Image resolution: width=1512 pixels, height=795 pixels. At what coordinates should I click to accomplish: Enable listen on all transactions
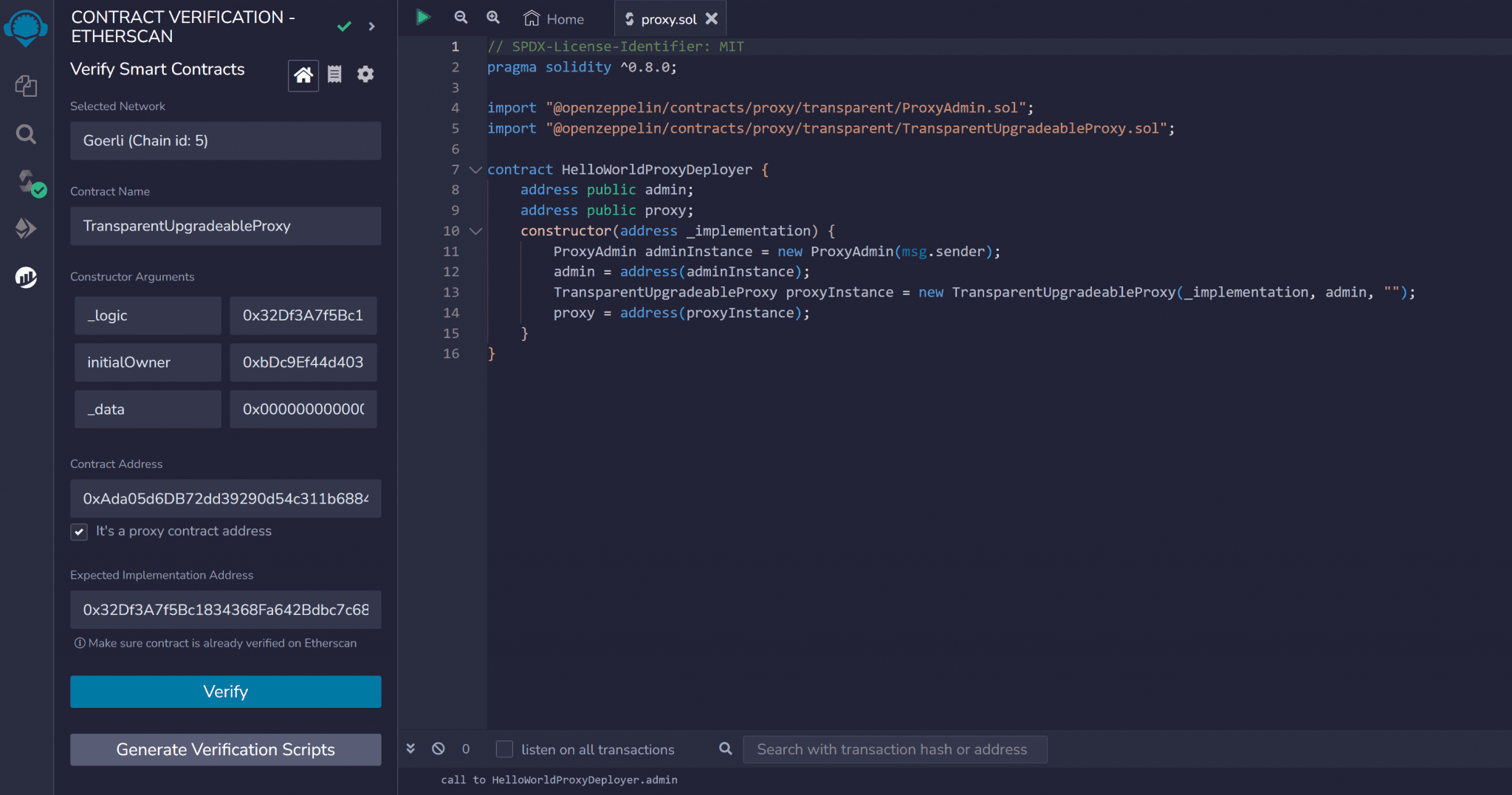[505, 748]
